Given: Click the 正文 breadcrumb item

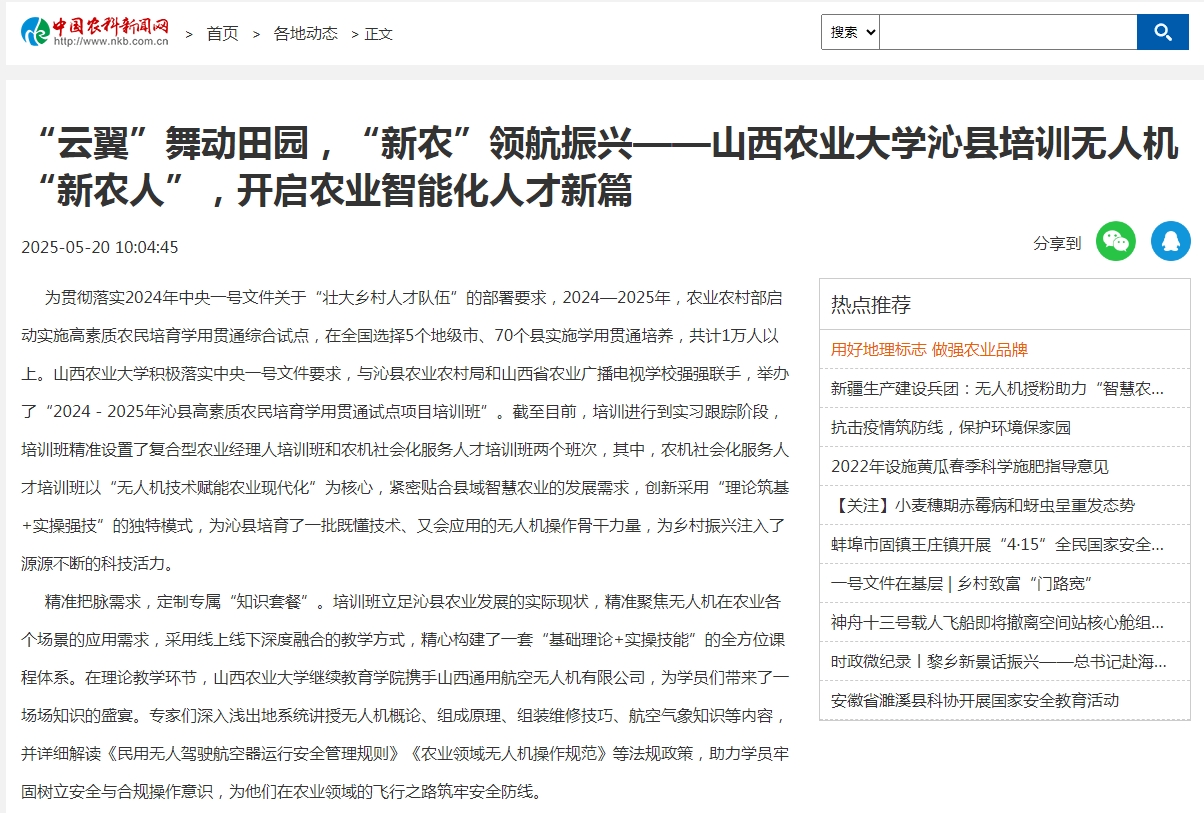Looking at the screenshot, I should [x=379, y=34].
